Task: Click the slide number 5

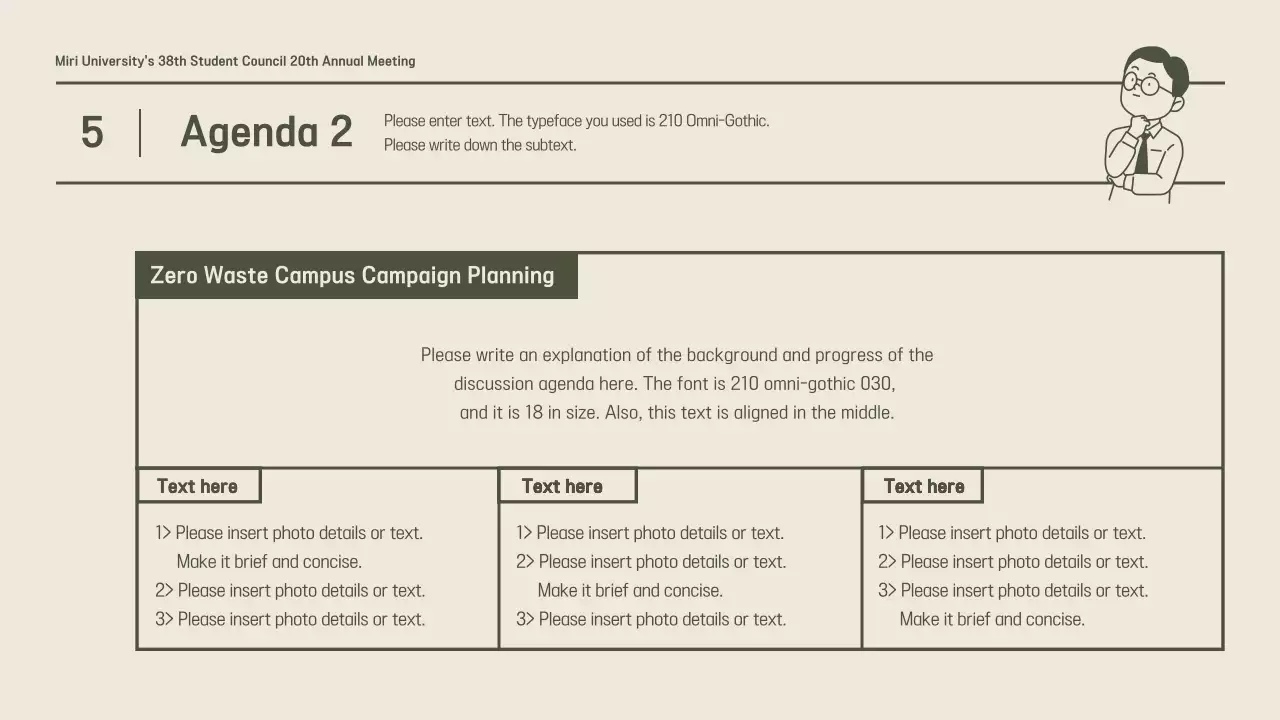Action: (x=92, y=133)
